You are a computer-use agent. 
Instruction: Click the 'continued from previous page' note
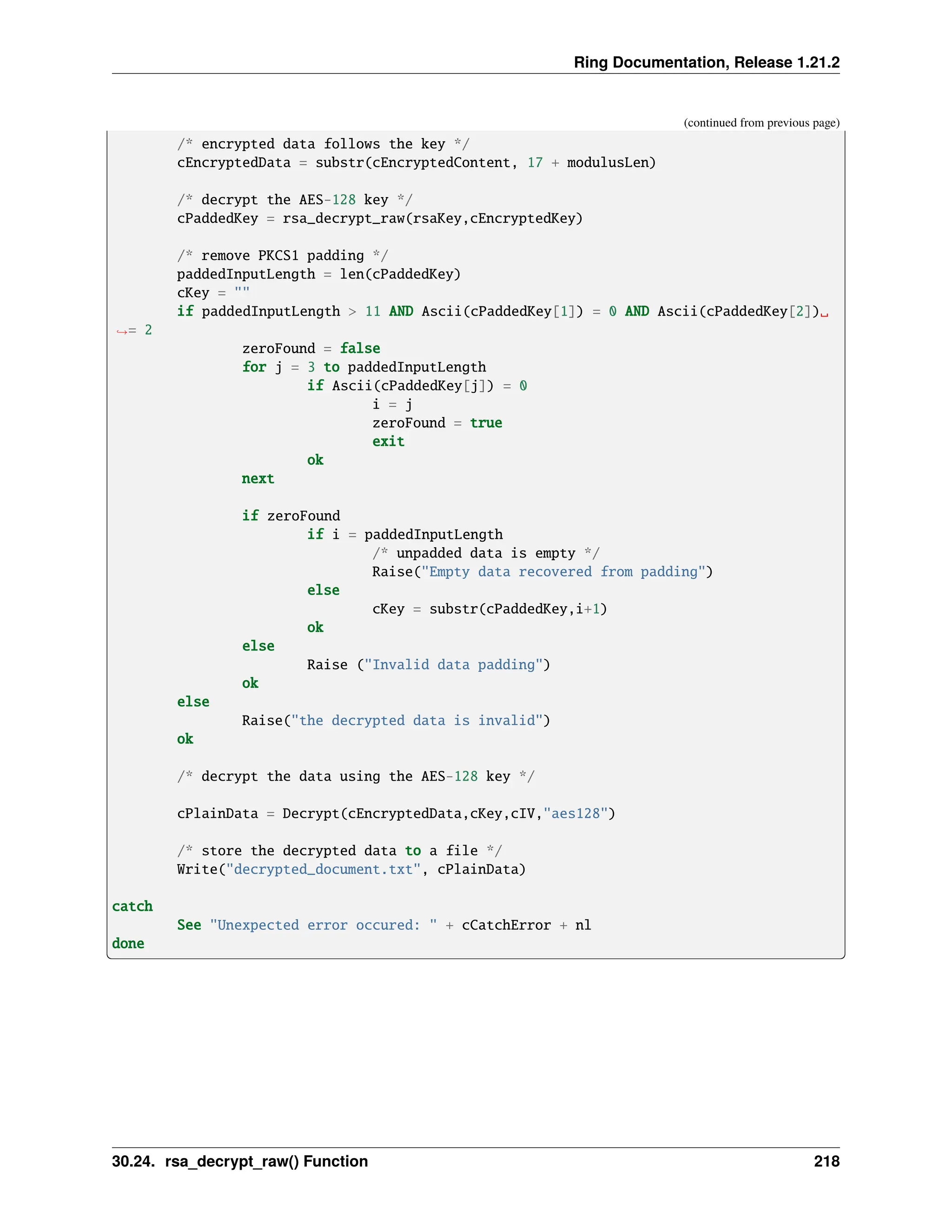pos(761,123)
